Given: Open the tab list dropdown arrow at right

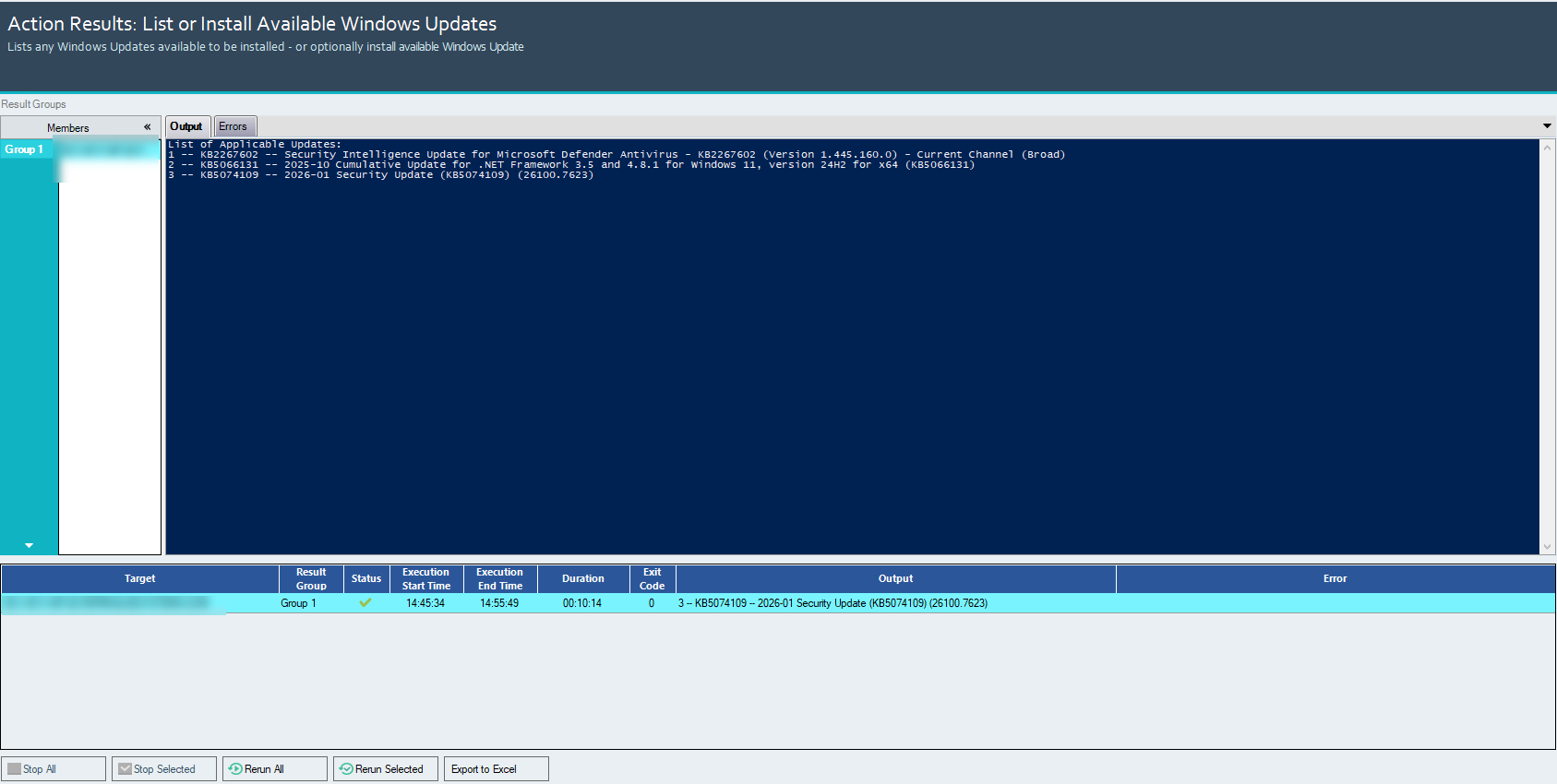Looking at the screenshot, I should click(x=1547, y=126).
